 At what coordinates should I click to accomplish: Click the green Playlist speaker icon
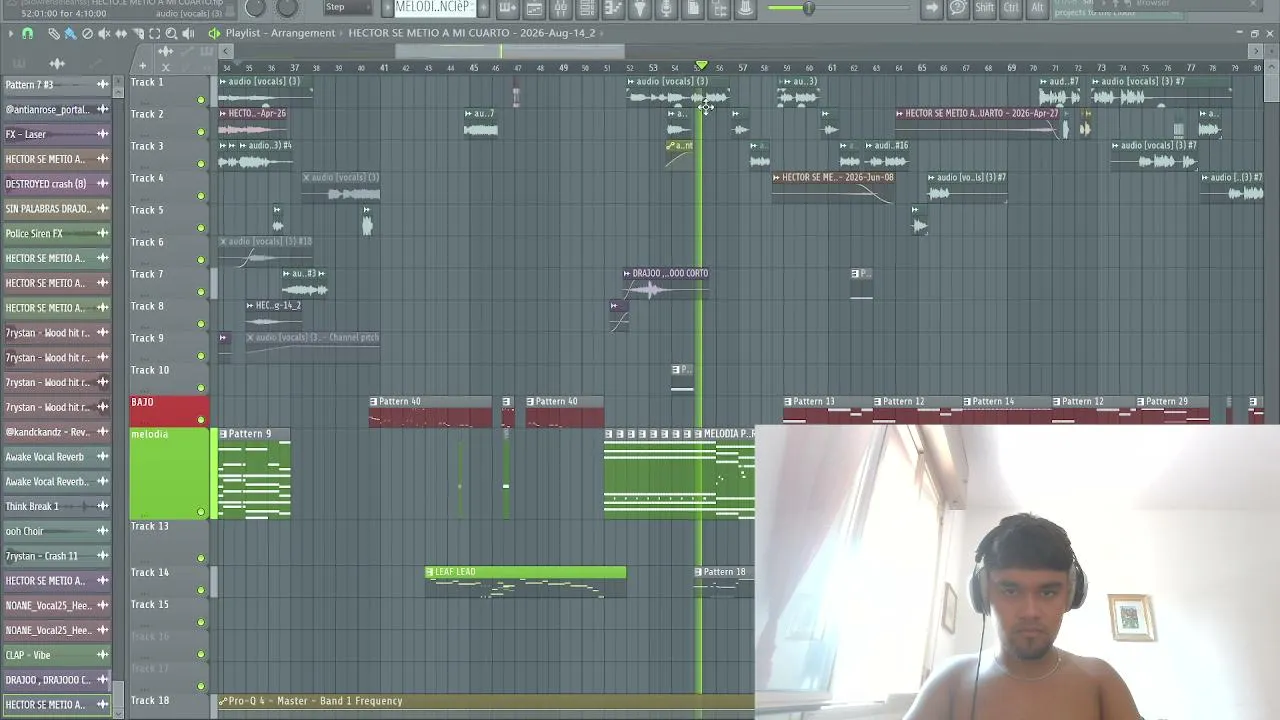(x=214, y=33)
